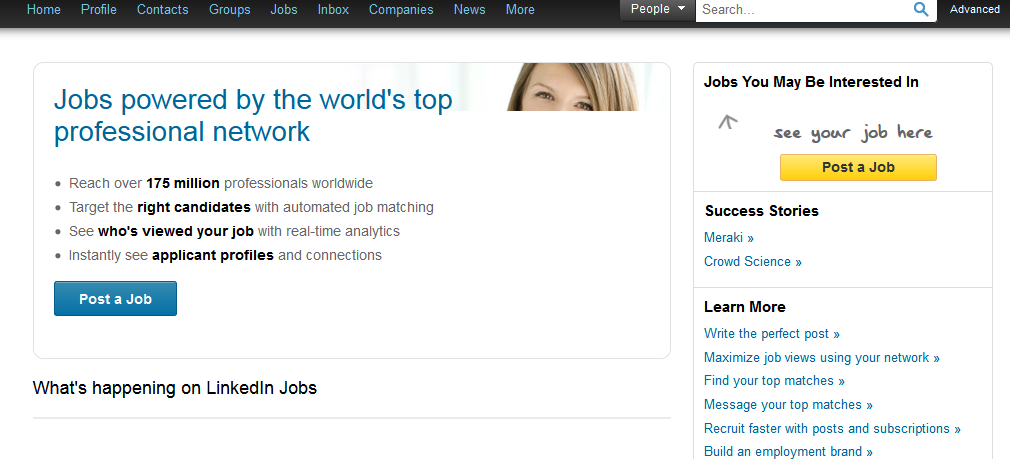Open More menu item
The image size is (1010, 459).
tap(520, 10)
